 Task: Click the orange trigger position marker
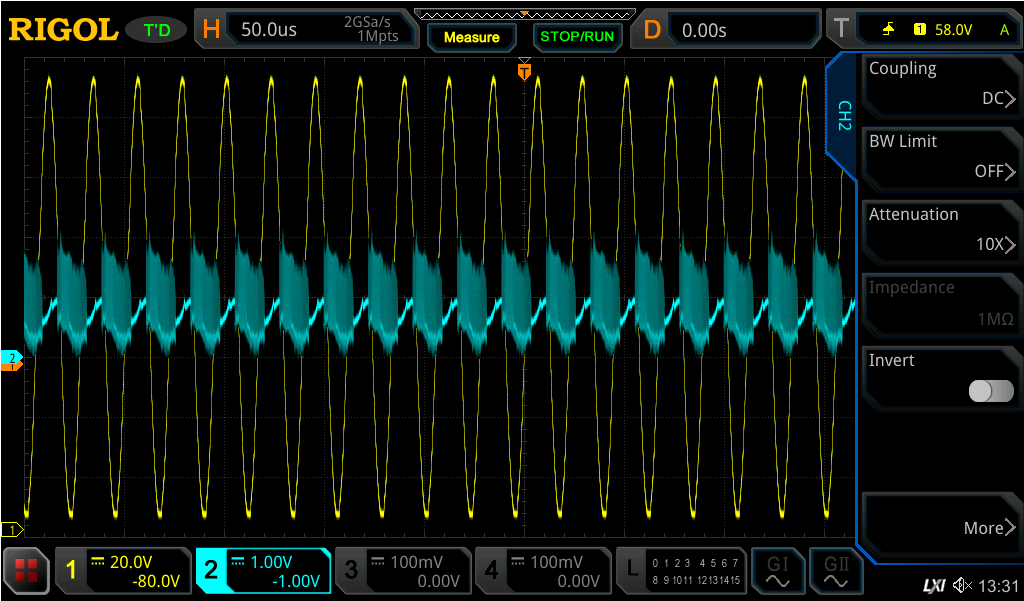(x=524, y=72)
